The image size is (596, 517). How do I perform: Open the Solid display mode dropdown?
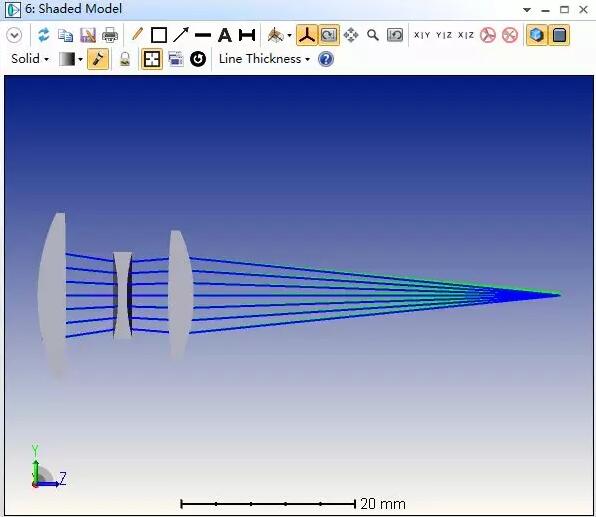pyautogui.click(x=30, y=59)
